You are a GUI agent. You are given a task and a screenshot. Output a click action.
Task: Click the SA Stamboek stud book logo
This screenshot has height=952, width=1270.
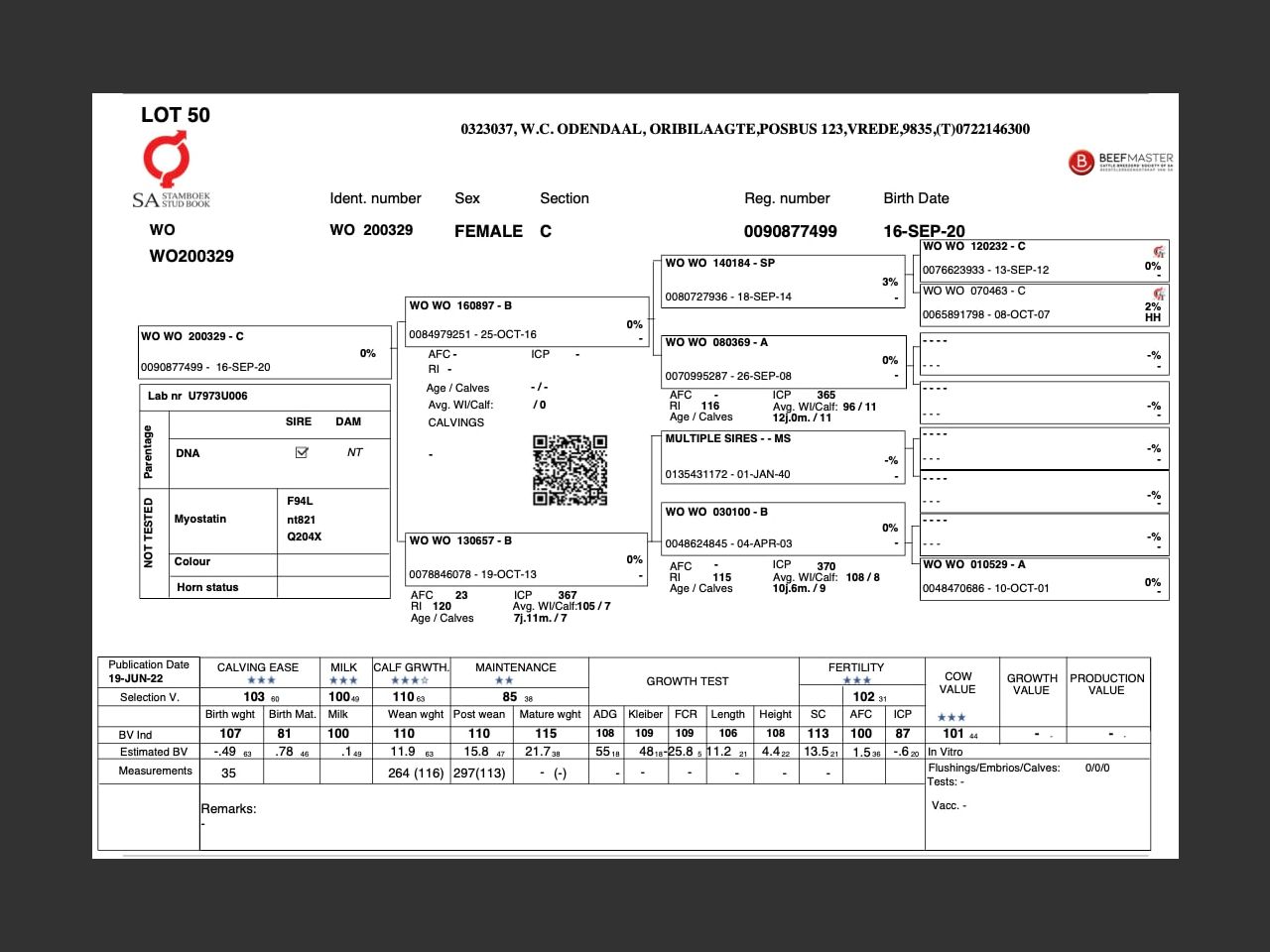[x=172, y=173]
